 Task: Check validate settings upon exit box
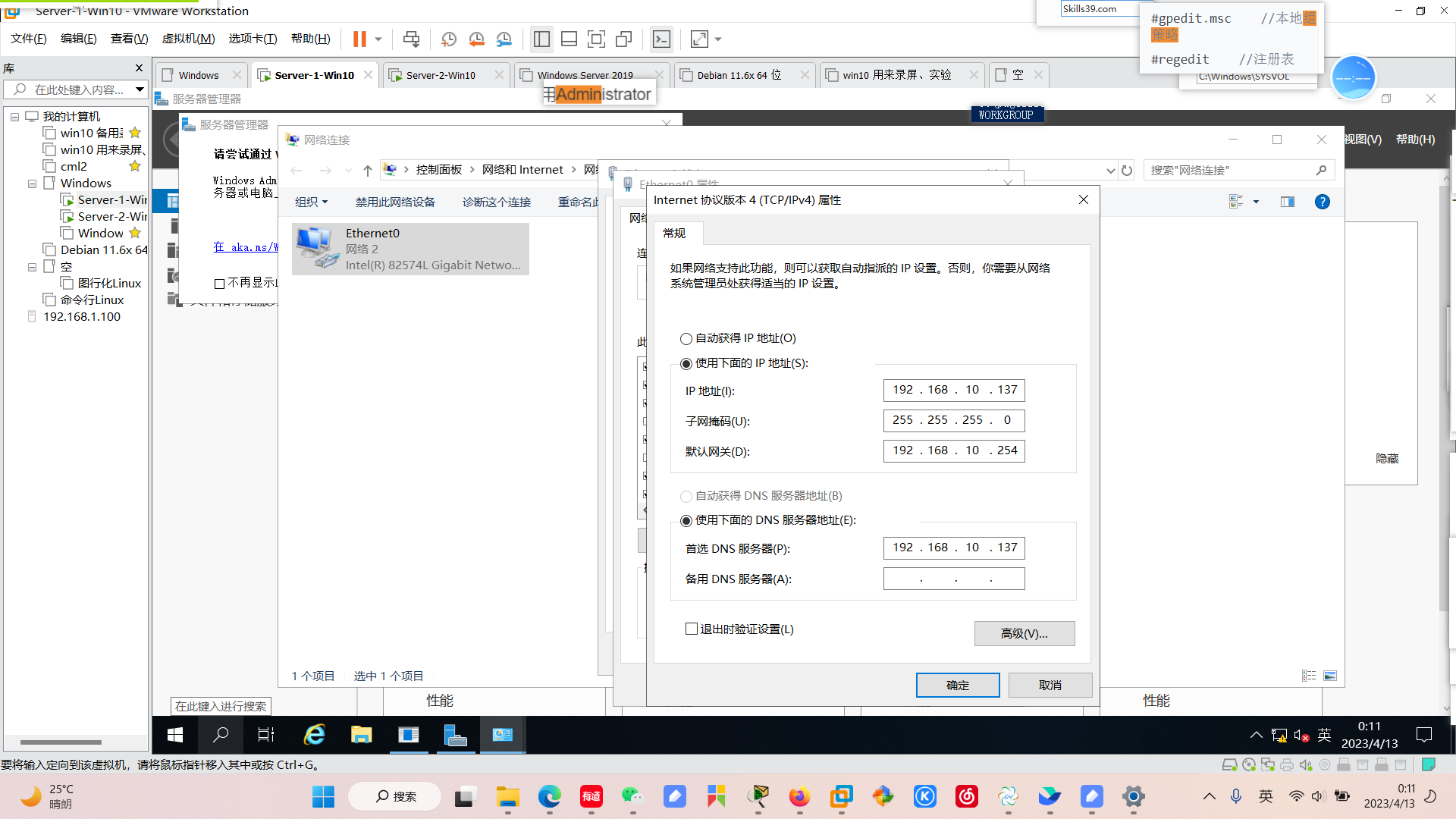(692, 629)
